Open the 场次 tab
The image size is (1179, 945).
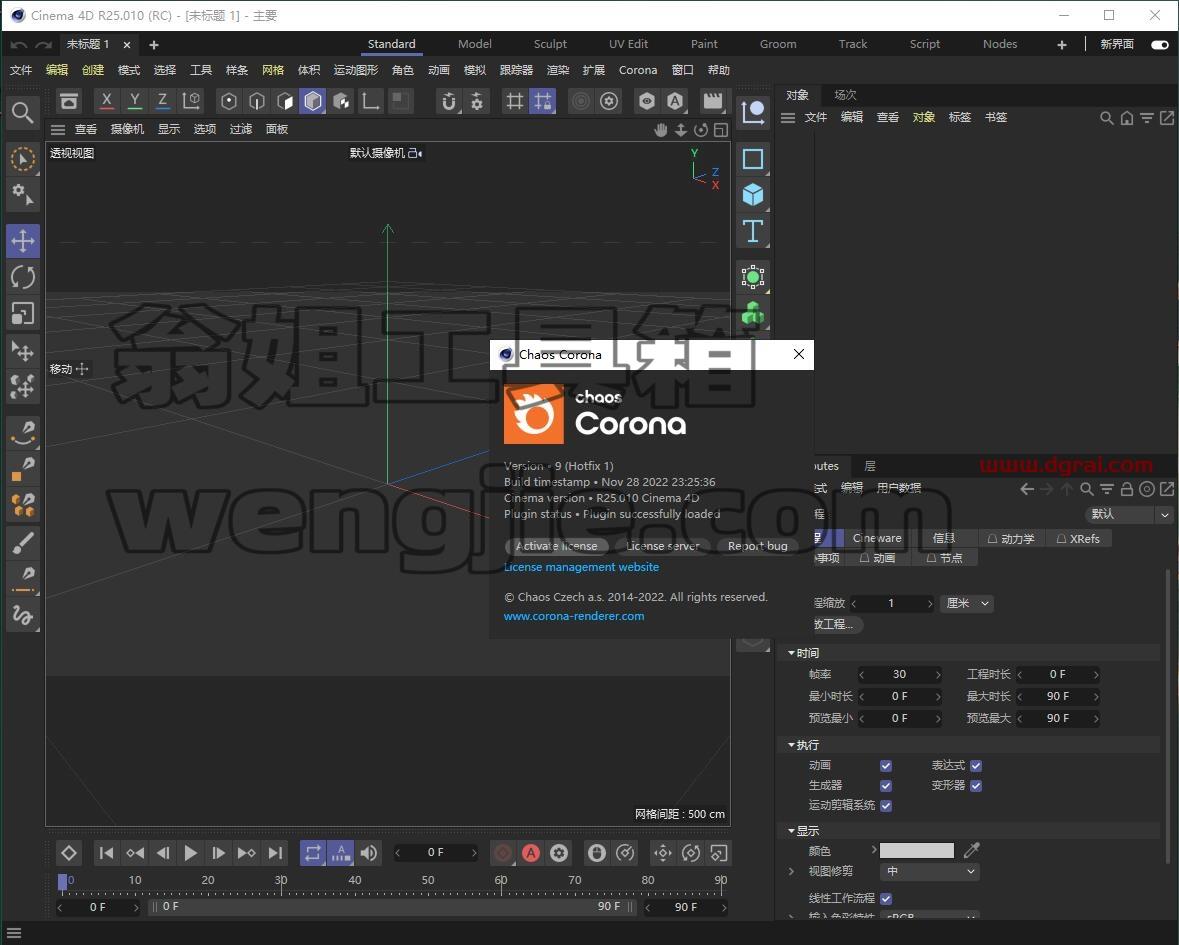845,95
